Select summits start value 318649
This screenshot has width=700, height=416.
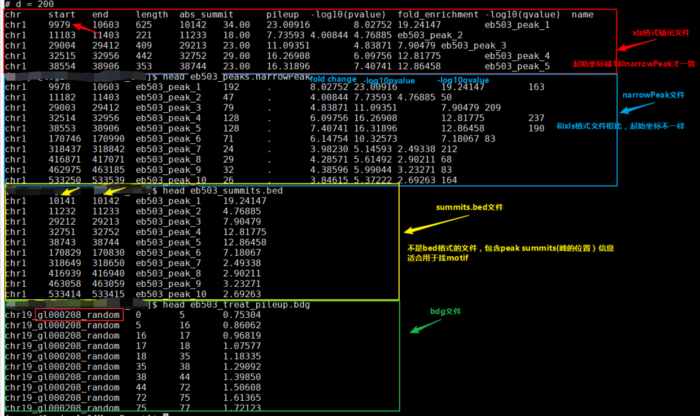click(x=65, y=263)
